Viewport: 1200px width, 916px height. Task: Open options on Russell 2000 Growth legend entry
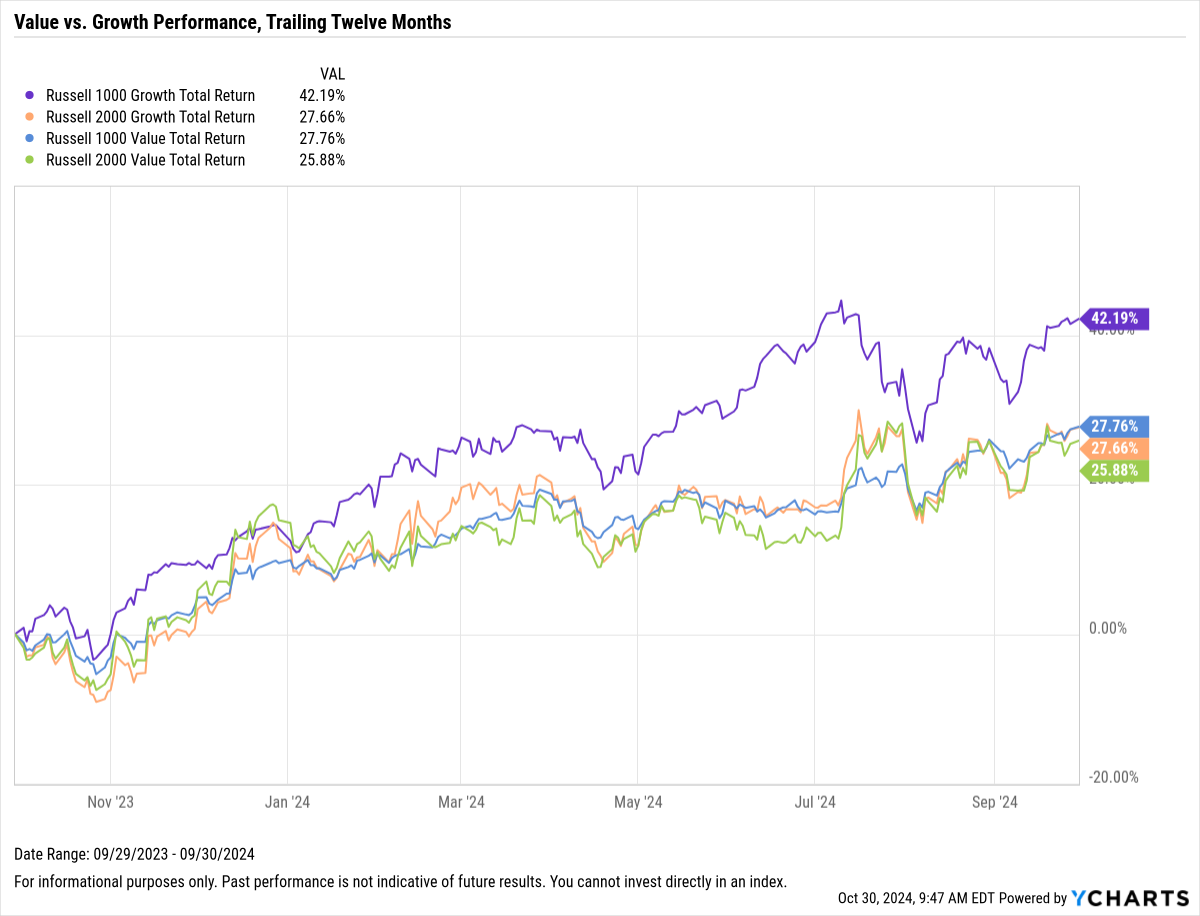(151, 117)
